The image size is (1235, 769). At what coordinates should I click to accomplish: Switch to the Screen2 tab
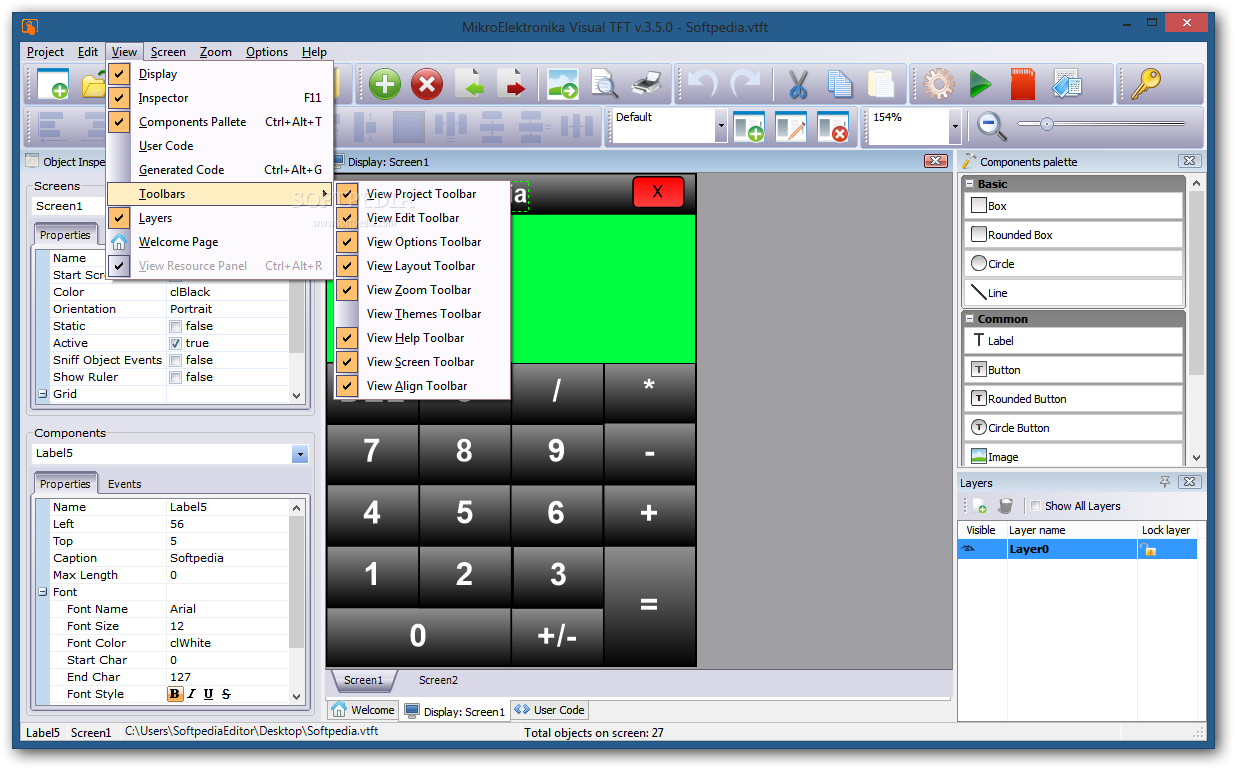tap(438, 680)
